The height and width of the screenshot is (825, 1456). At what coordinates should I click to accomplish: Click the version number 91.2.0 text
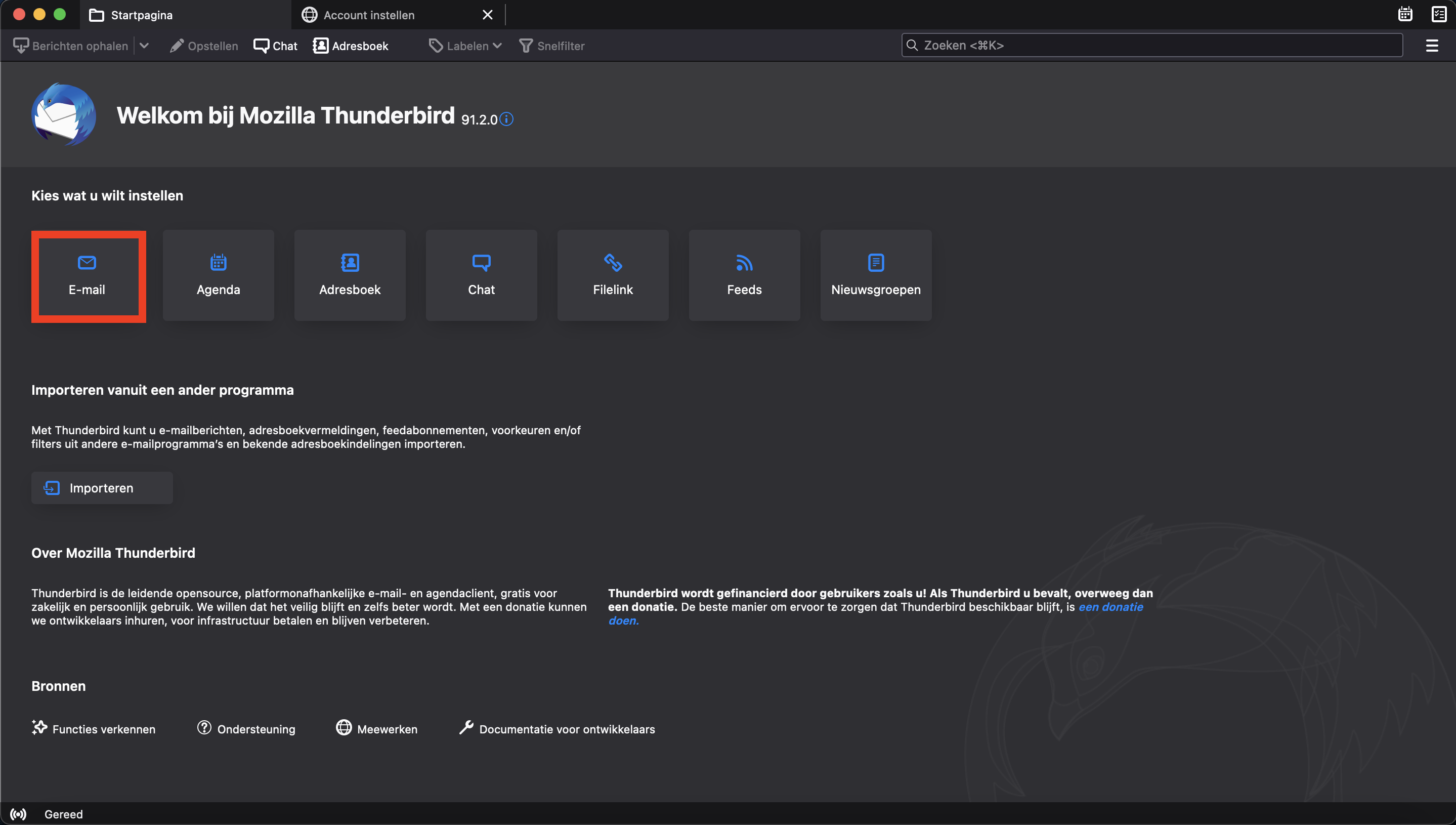479,119
